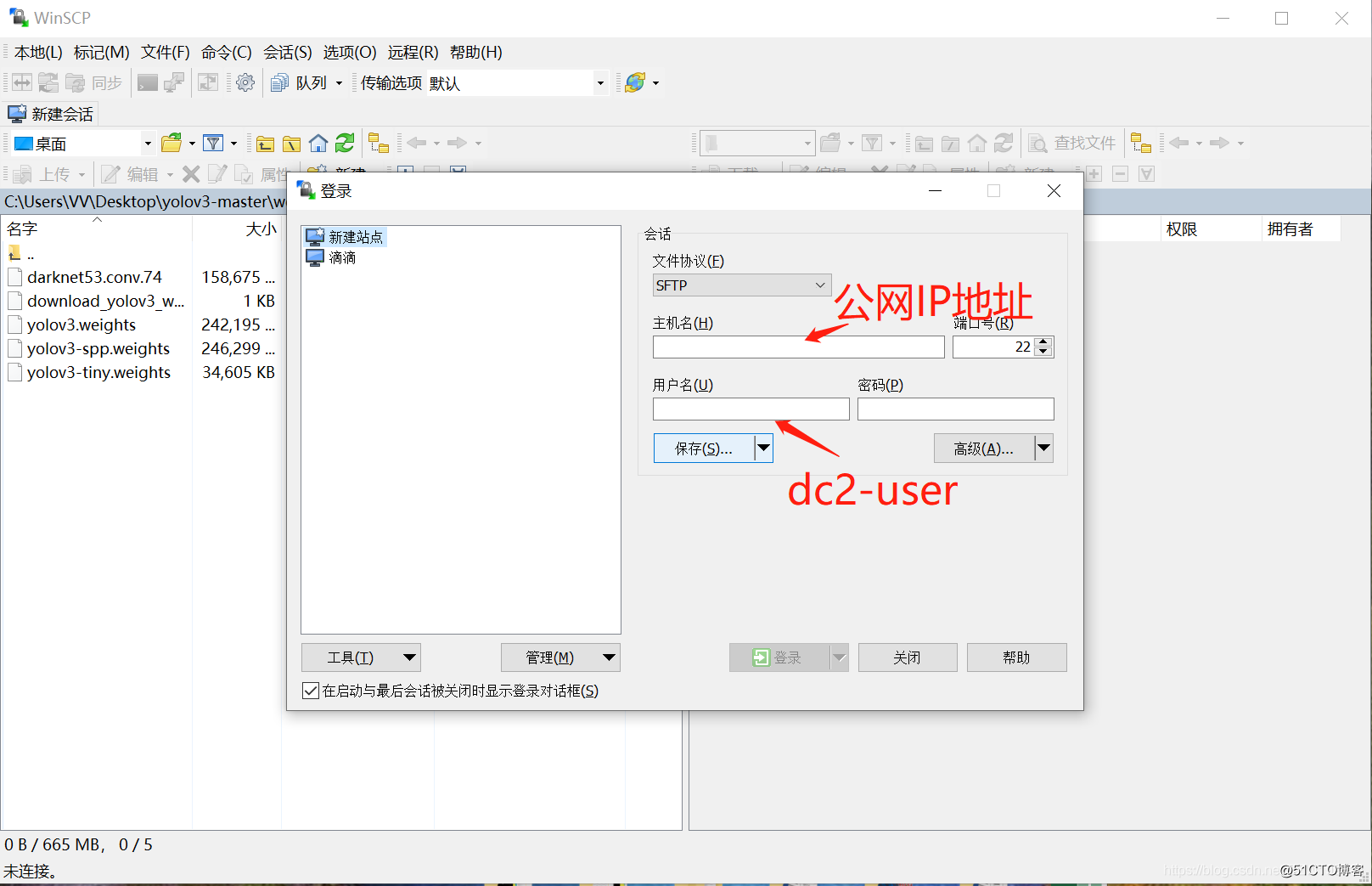Click the compare directories icon in main toolbar
1372x886 pixels.
[x=22, y=82]
